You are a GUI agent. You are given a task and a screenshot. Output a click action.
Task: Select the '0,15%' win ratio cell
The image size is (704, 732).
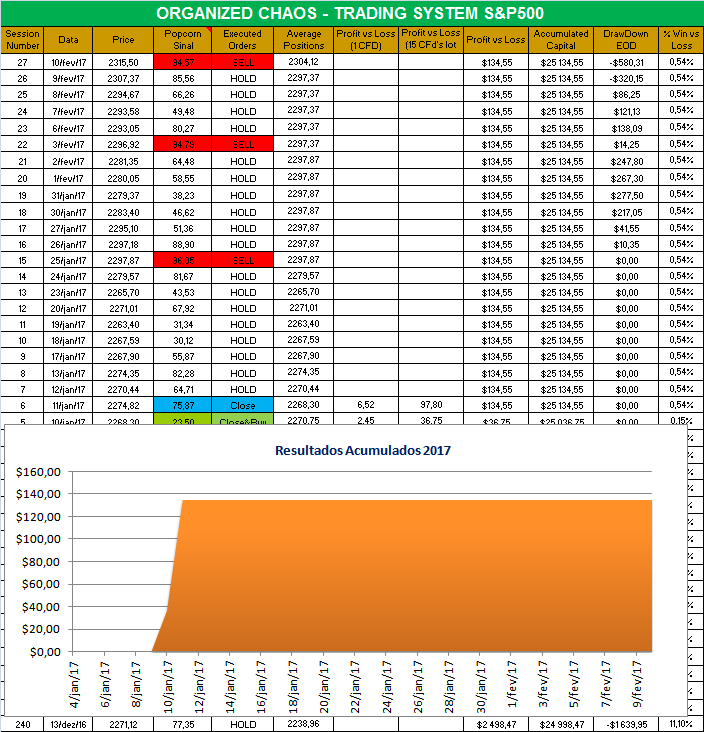click(681, 420)
